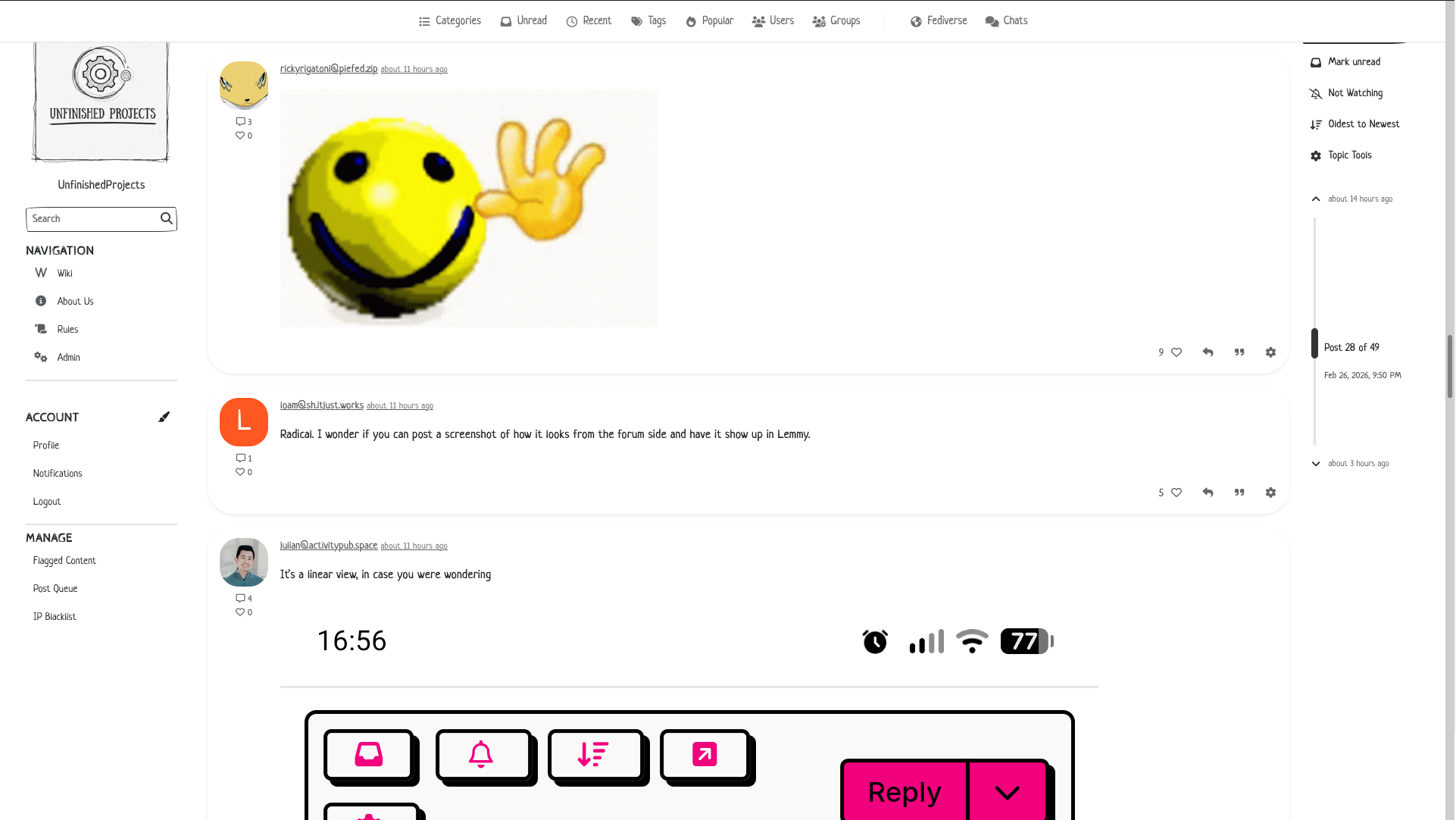
Task: Like rickyrigatoni's post with the heart icon
Action: [x=1176, y=352]
